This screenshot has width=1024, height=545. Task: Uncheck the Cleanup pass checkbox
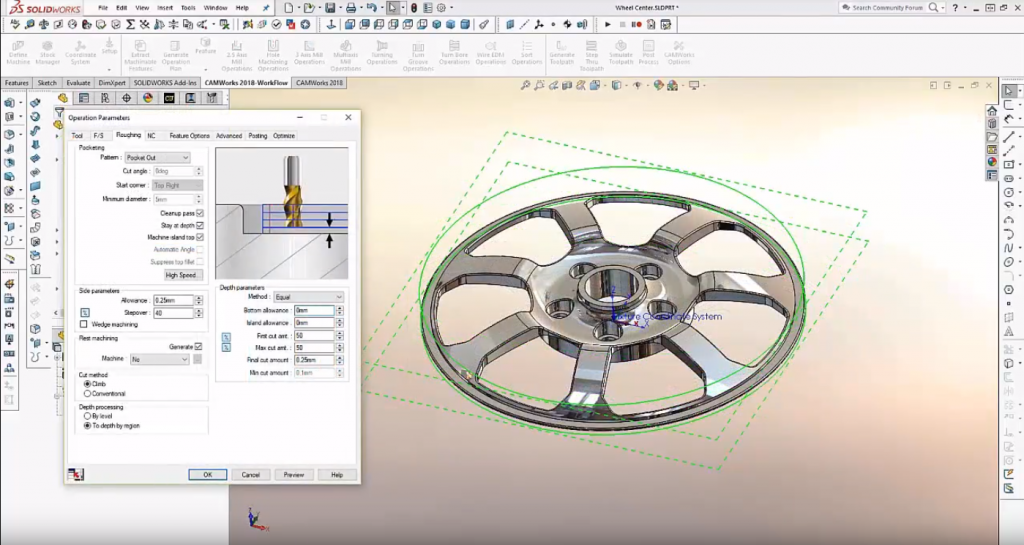point(200,213)
